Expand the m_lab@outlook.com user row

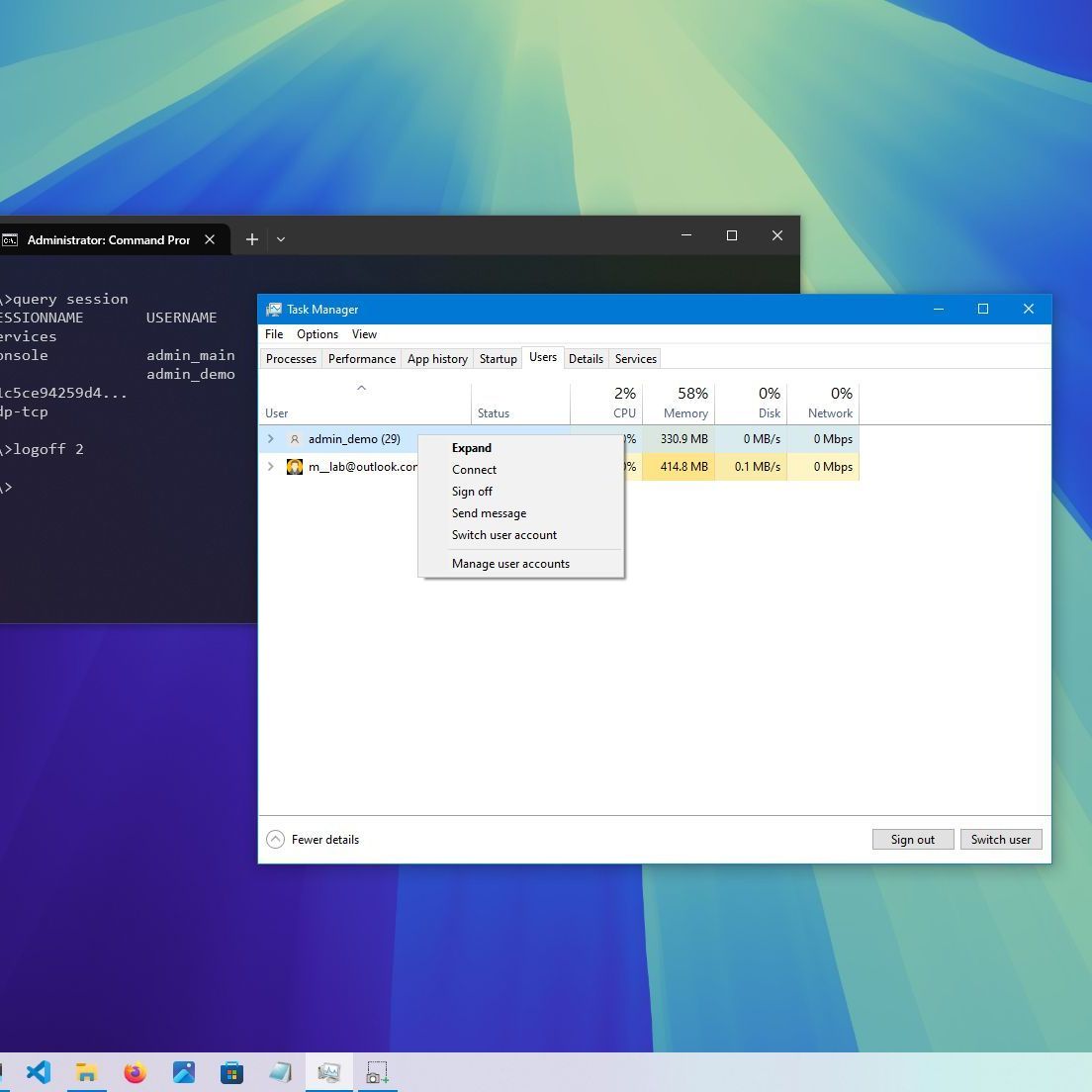(271, 467)
